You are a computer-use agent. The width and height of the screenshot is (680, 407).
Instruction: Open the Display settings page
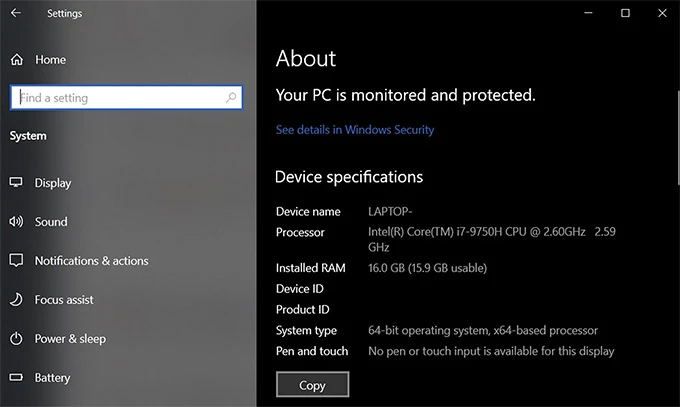point(53,183)
